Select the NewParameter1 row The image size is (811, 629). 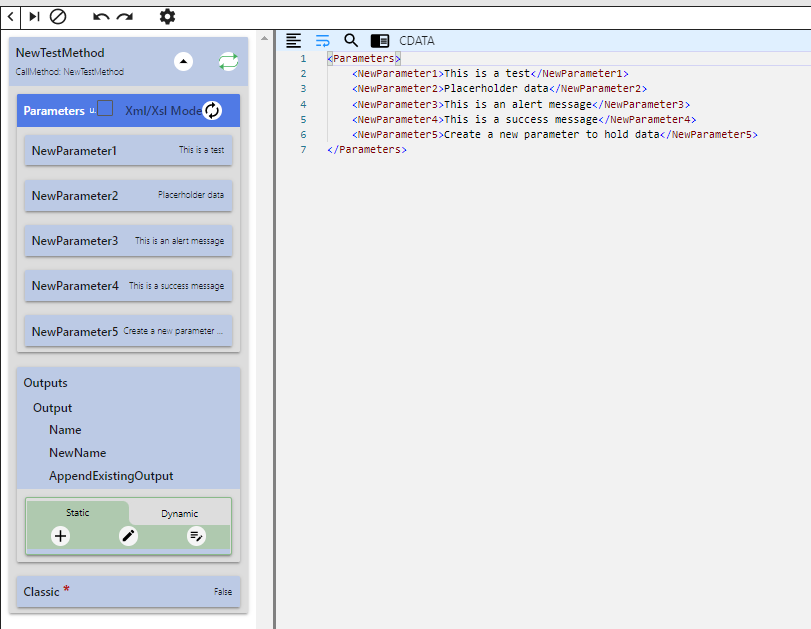coord(128,151)
